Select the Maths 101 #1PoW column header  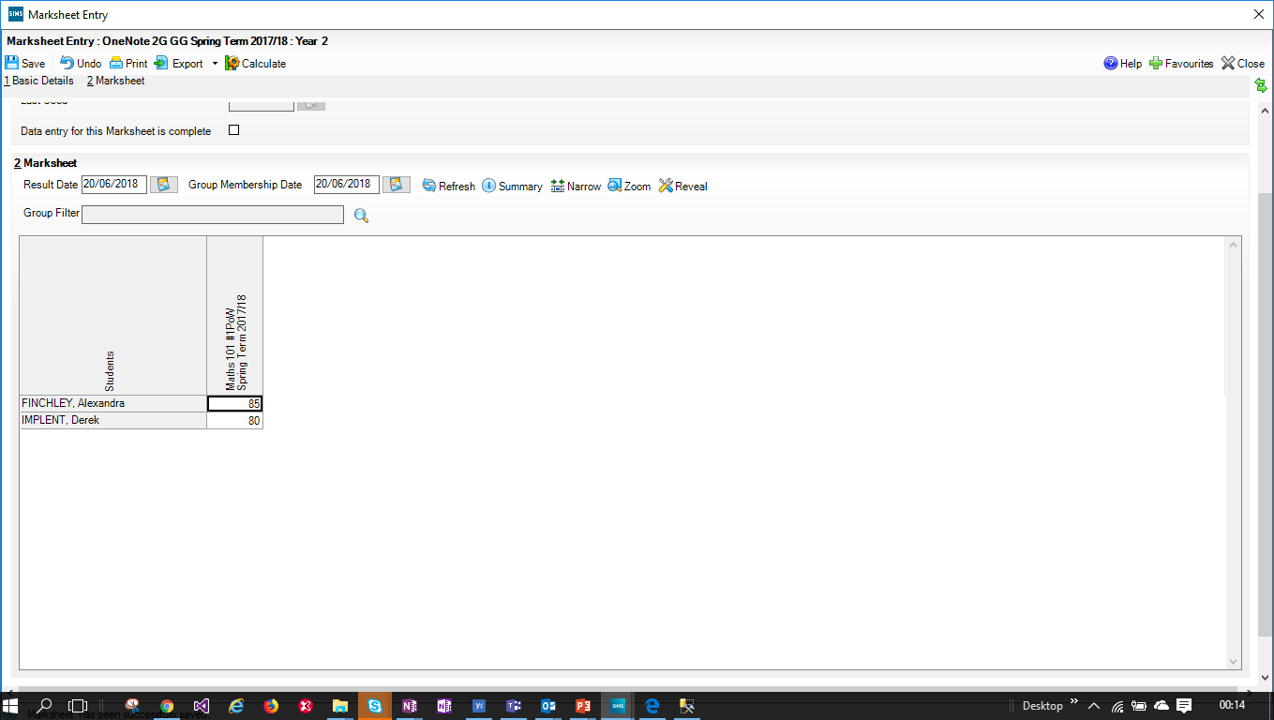pos(235,316)
